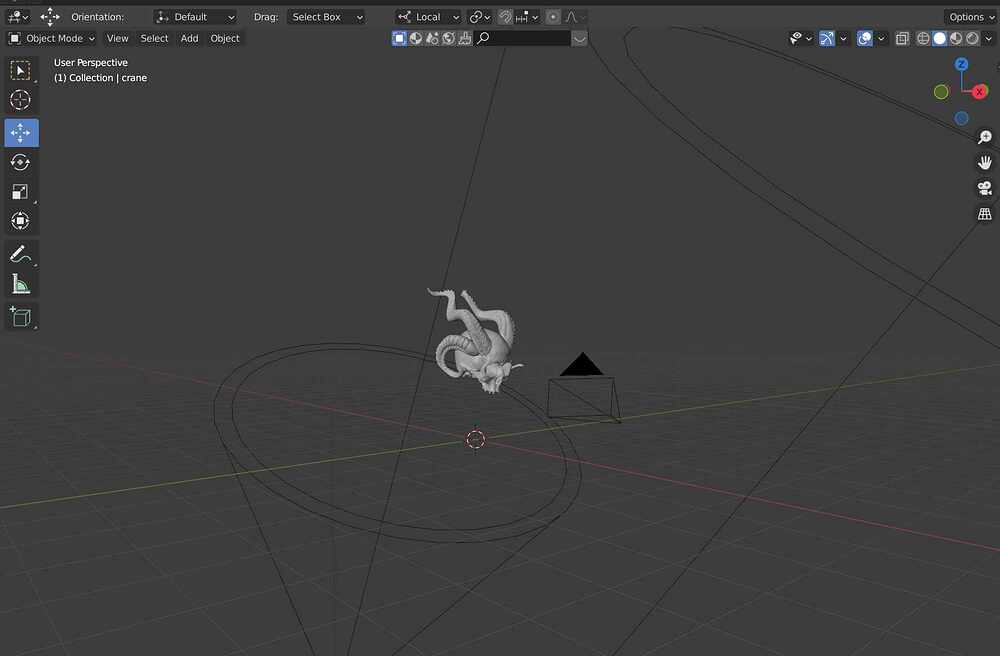The height and width of the screenshot is (656, 1000).
Task: Open the Local transform orientation dropdown
Action: coord(427,17)
